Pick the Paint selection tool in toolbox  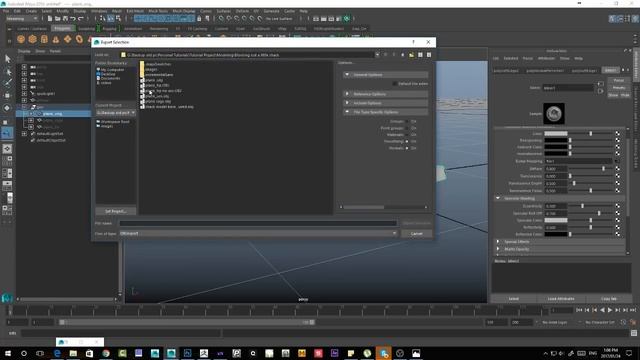(7, 83)
